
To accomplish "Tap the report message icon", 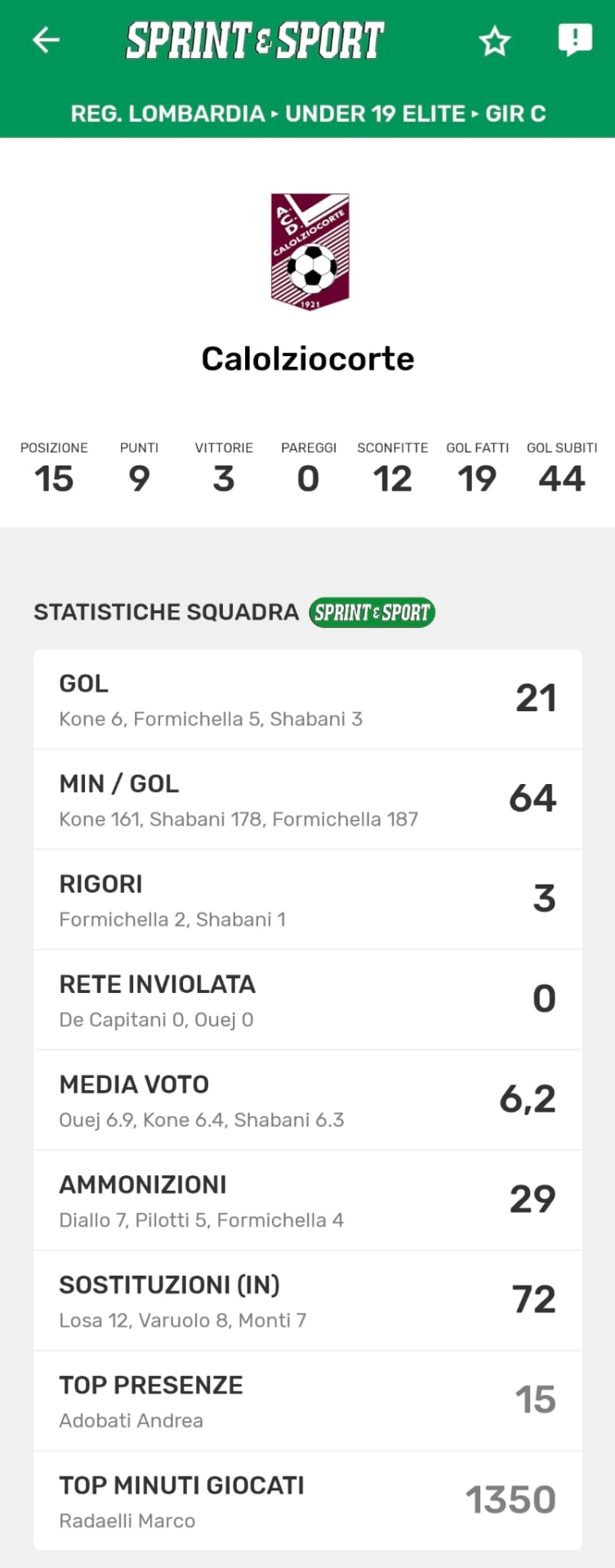I will coord(575,39).
